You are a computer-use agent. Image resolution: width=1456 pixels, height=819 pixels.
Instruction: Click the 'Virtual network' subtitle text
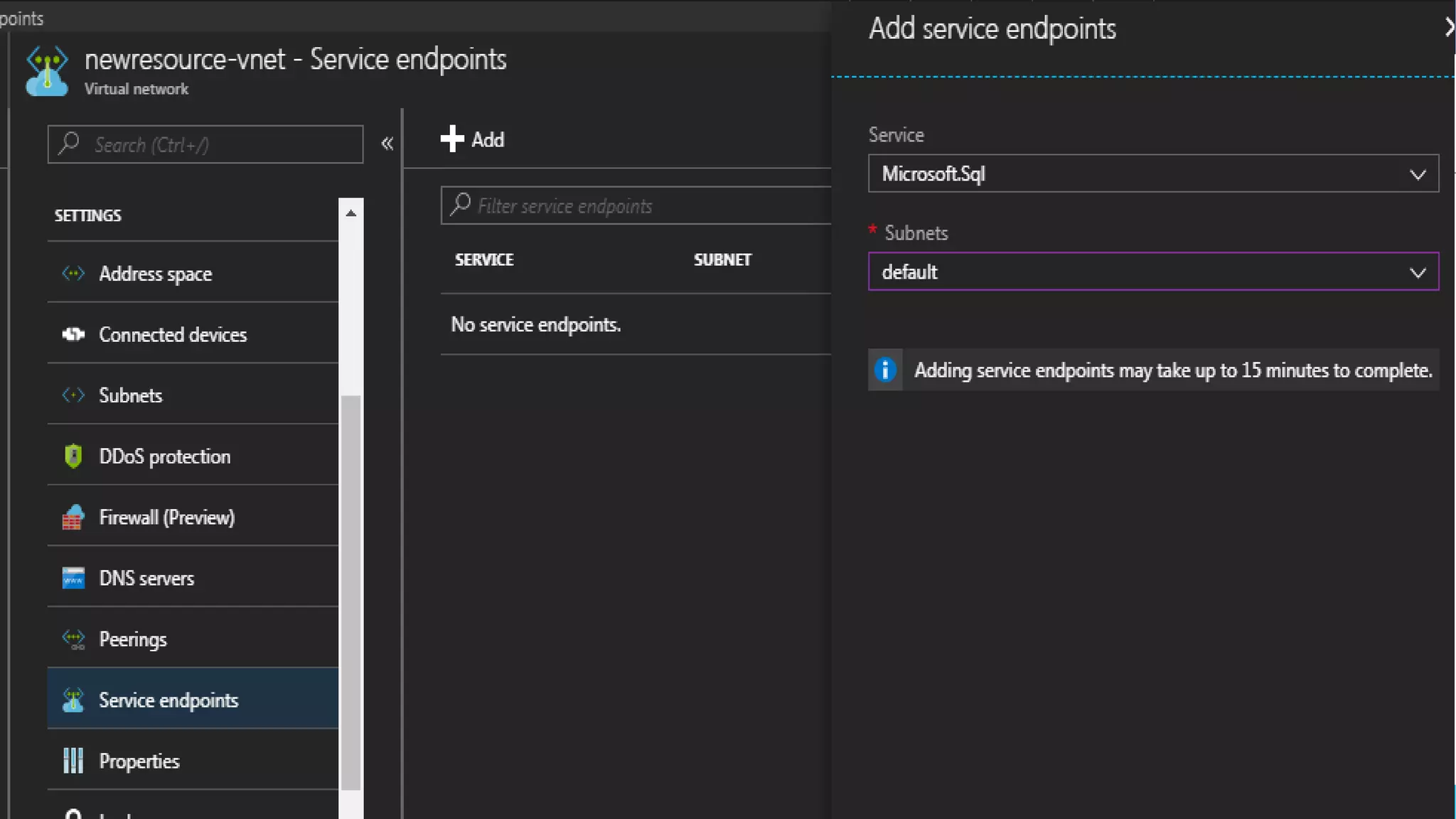point(136,89)
